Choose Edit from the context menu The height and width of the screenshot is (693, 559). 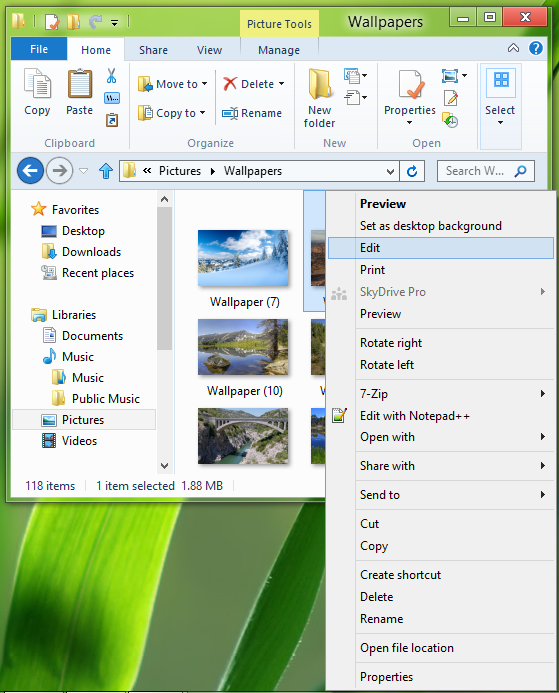pos(441,248)
